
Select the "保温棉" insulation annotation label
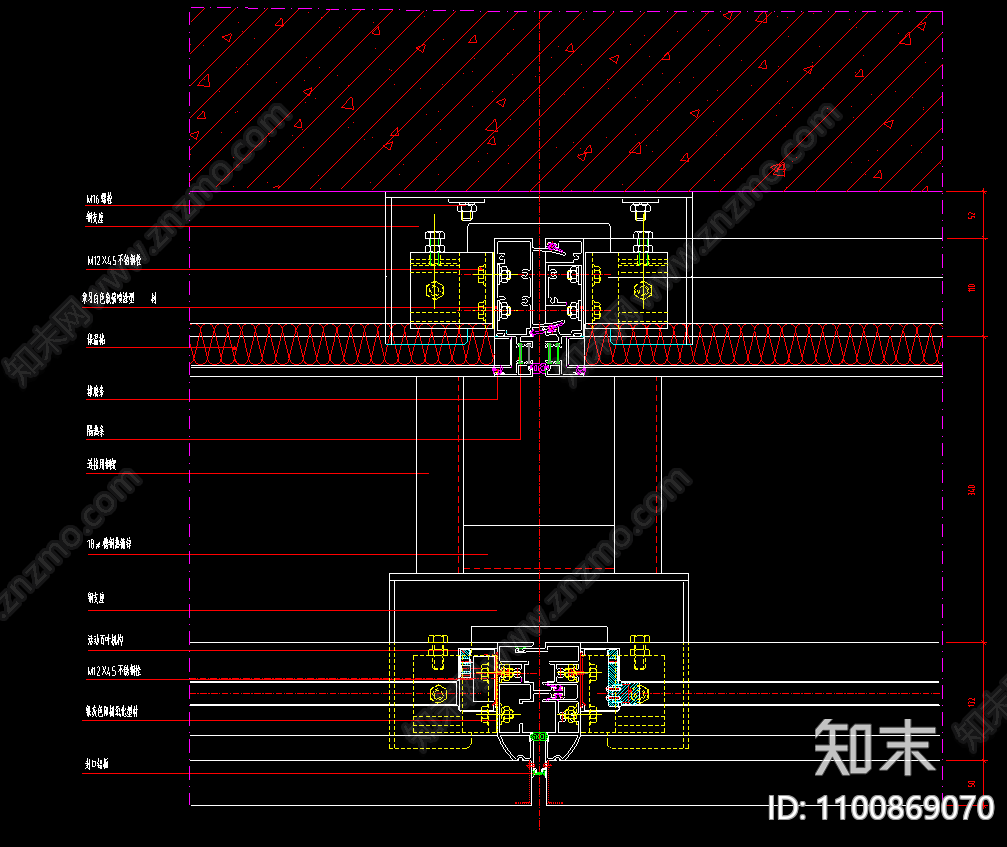(x=96, y=339)
